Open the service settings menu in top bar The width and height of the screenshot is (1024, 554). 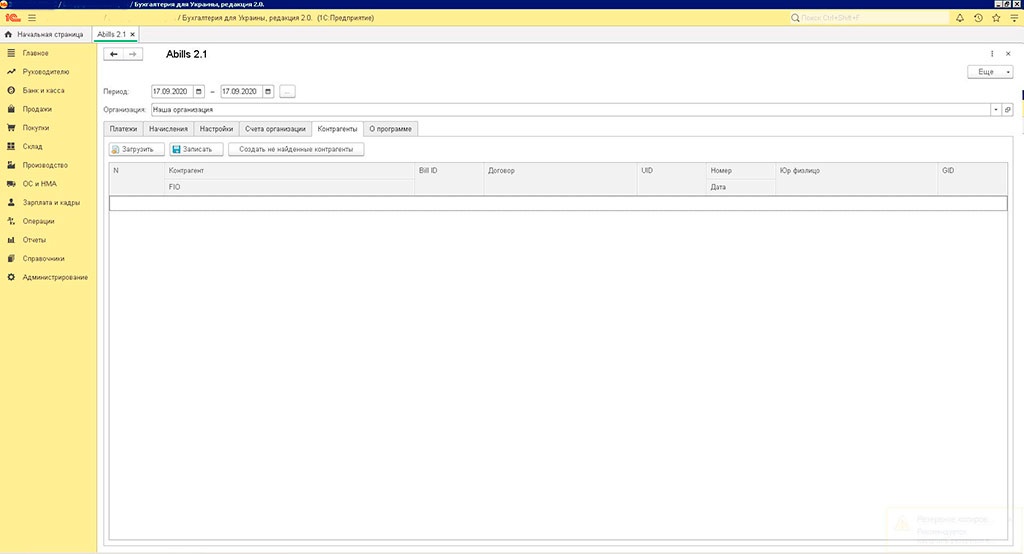point(1012,18)
